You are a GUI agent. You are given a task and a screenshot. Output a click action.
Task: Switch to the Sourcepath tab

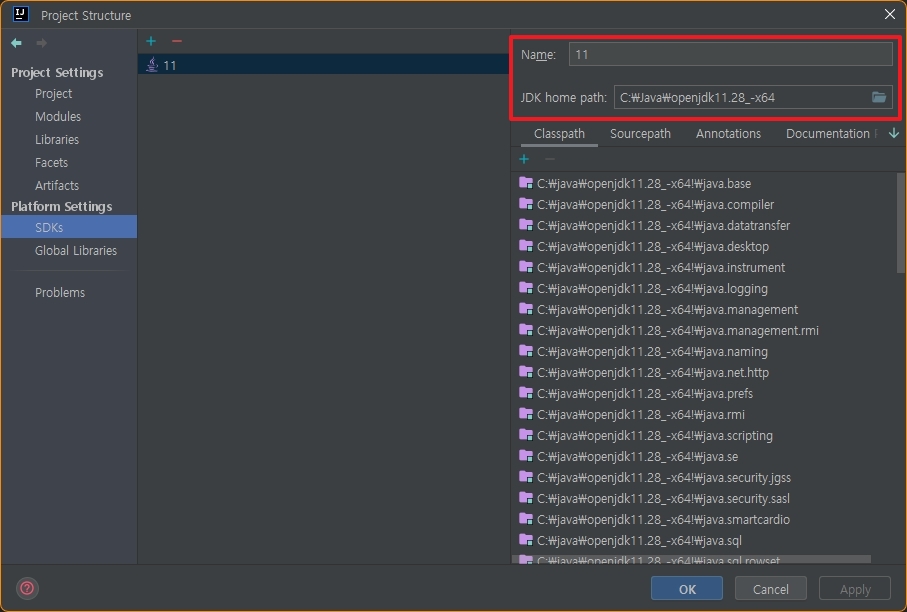640,134
